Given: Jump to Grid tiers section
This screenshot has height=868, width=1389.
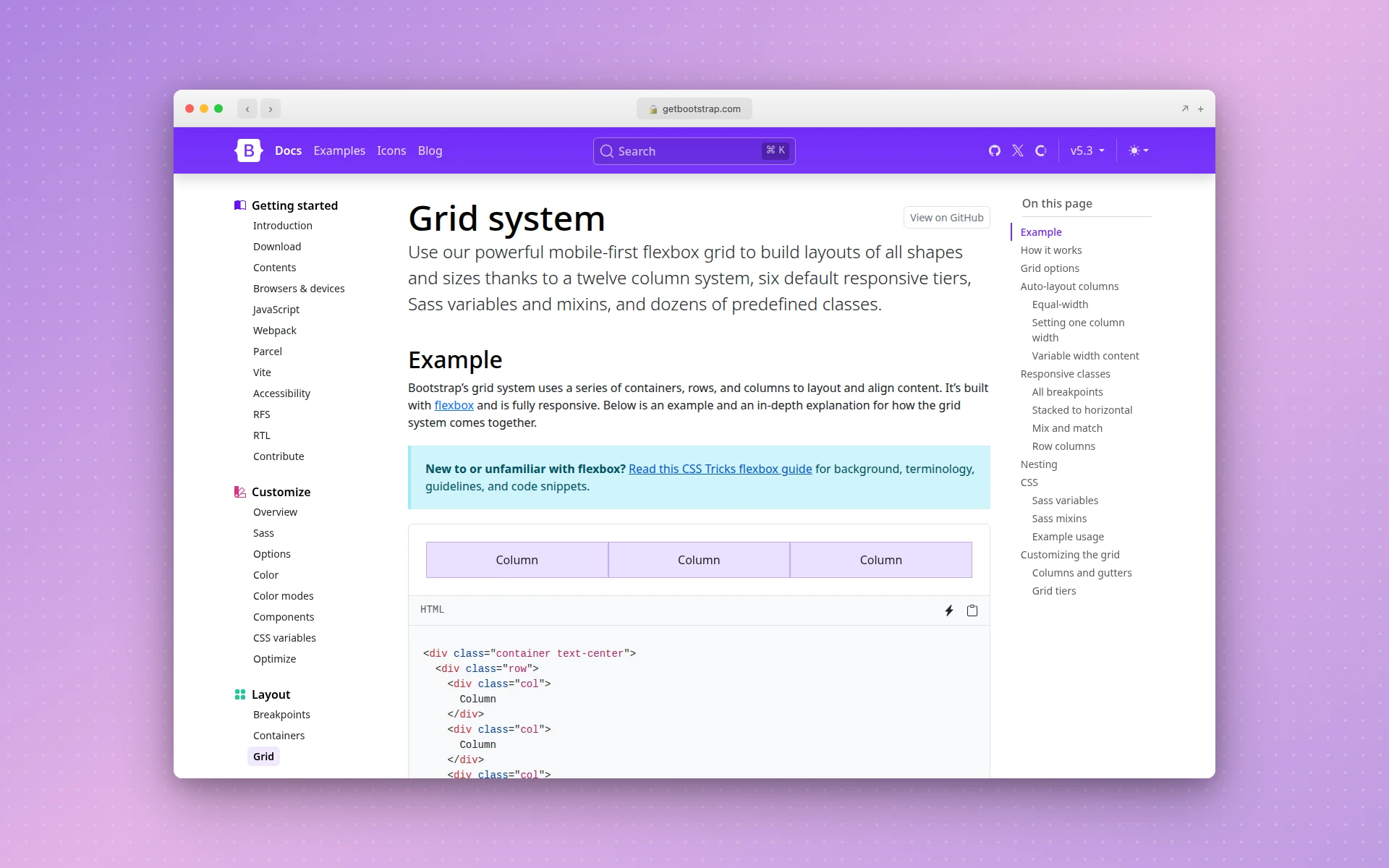Looking at the screenshot, I should [x=1053, y=591].
